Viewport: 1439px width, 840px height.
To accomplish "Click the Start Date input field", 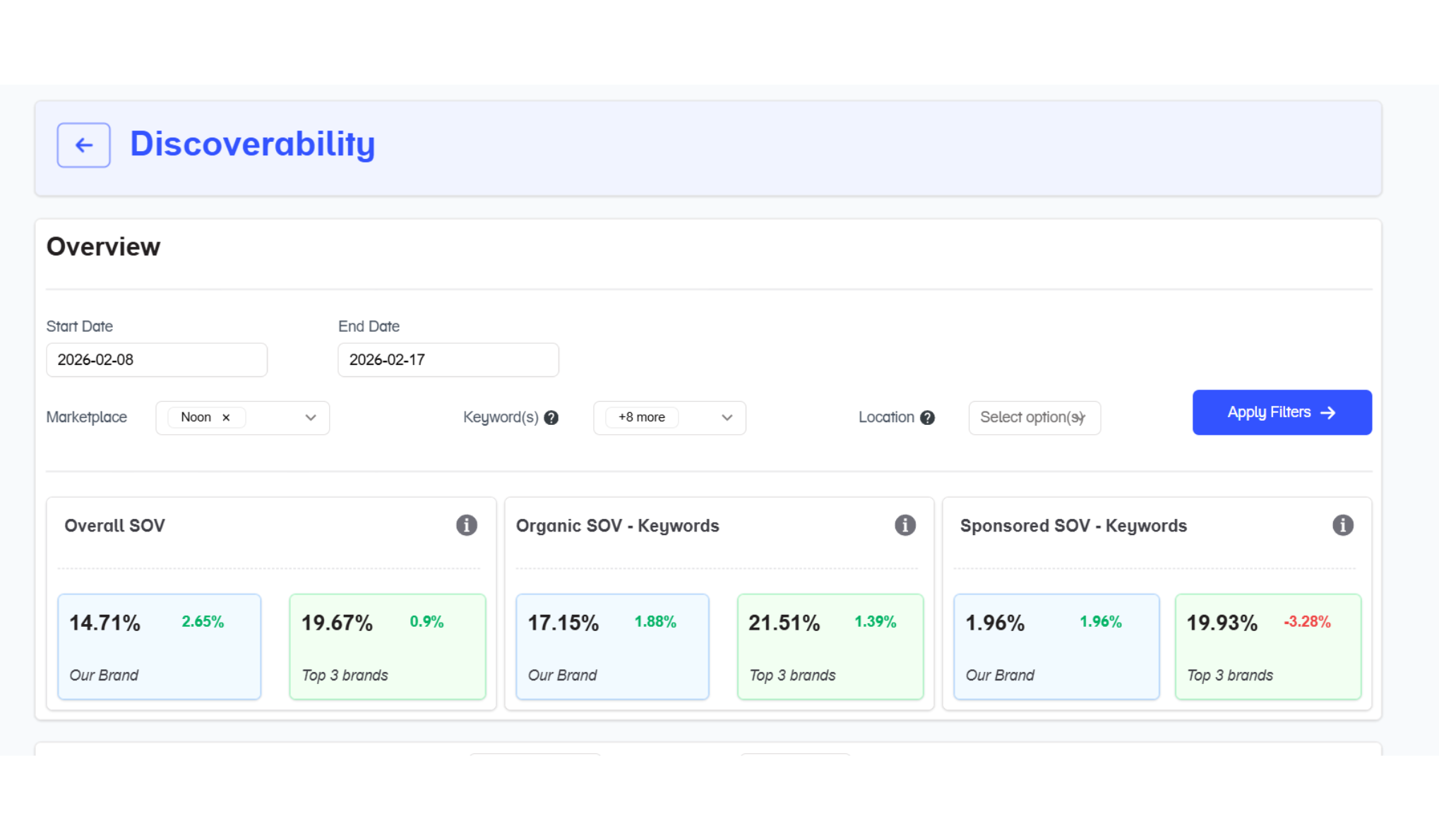I will coord(156,360).
